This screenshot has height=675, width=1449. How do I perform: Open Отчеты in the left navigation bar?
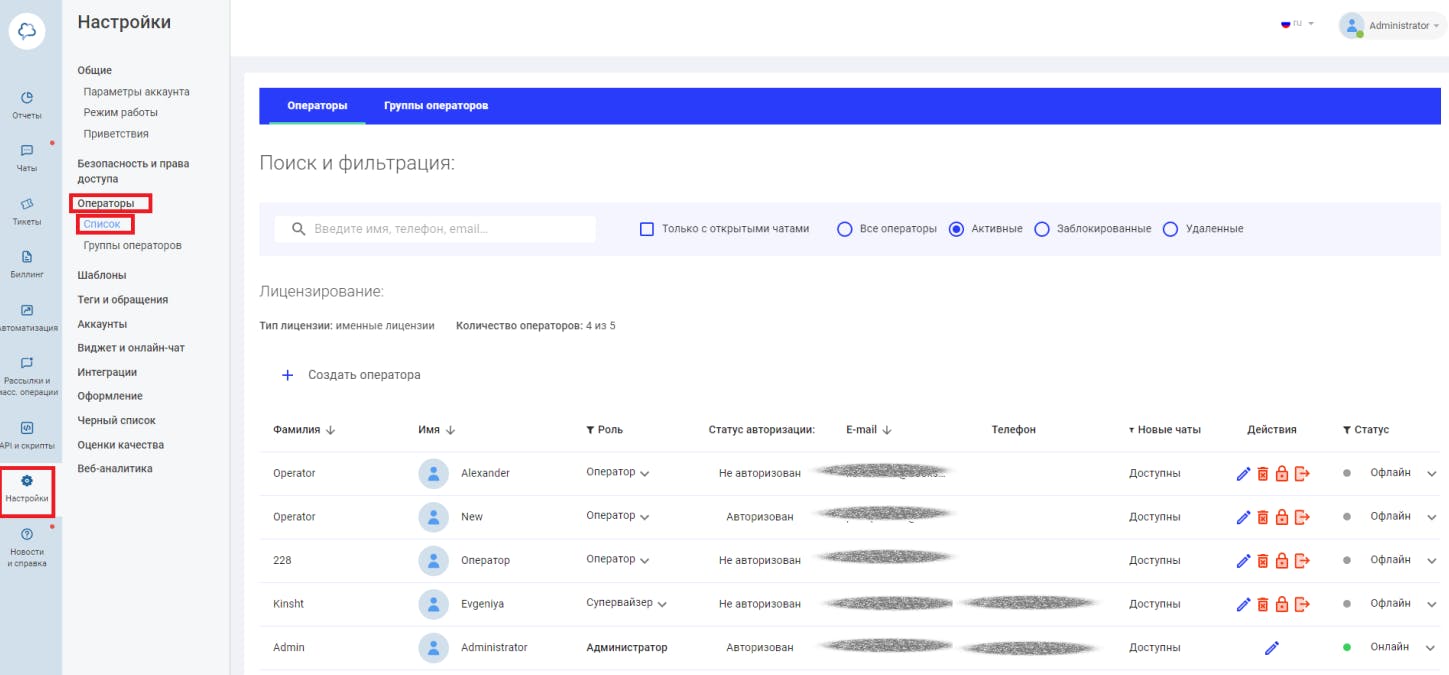27,104
